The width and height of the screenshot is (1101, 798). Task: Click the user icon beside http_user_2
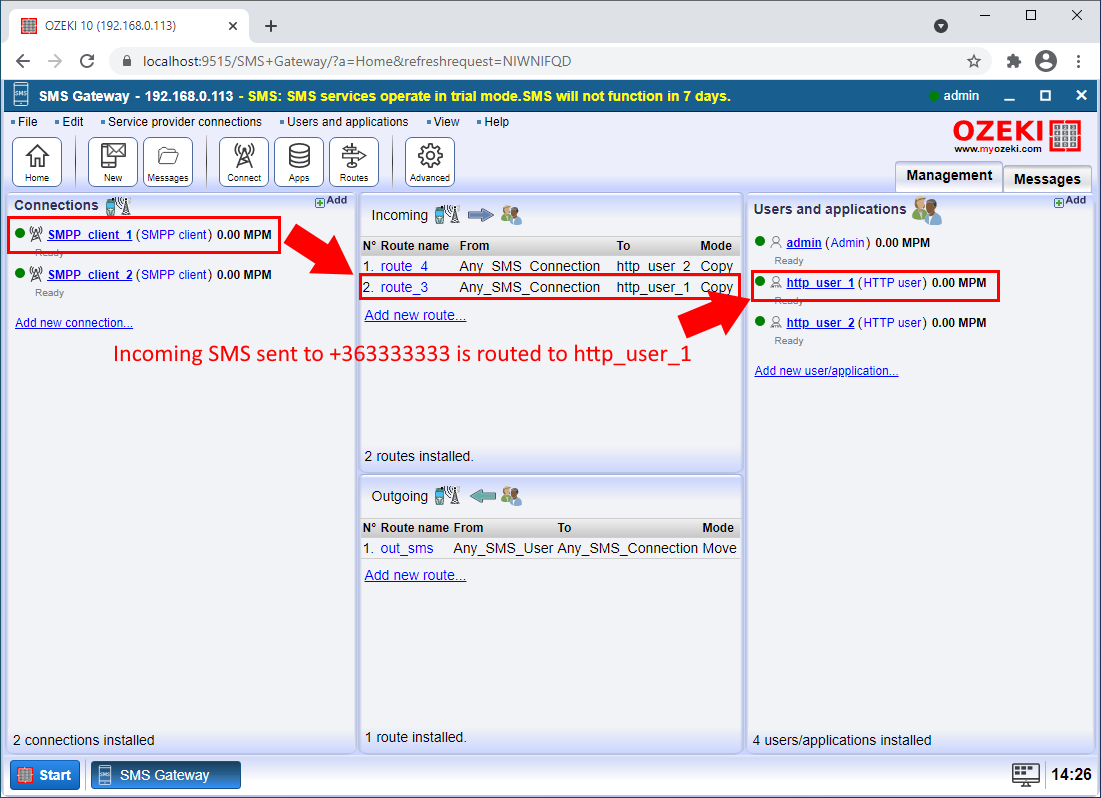776,322
